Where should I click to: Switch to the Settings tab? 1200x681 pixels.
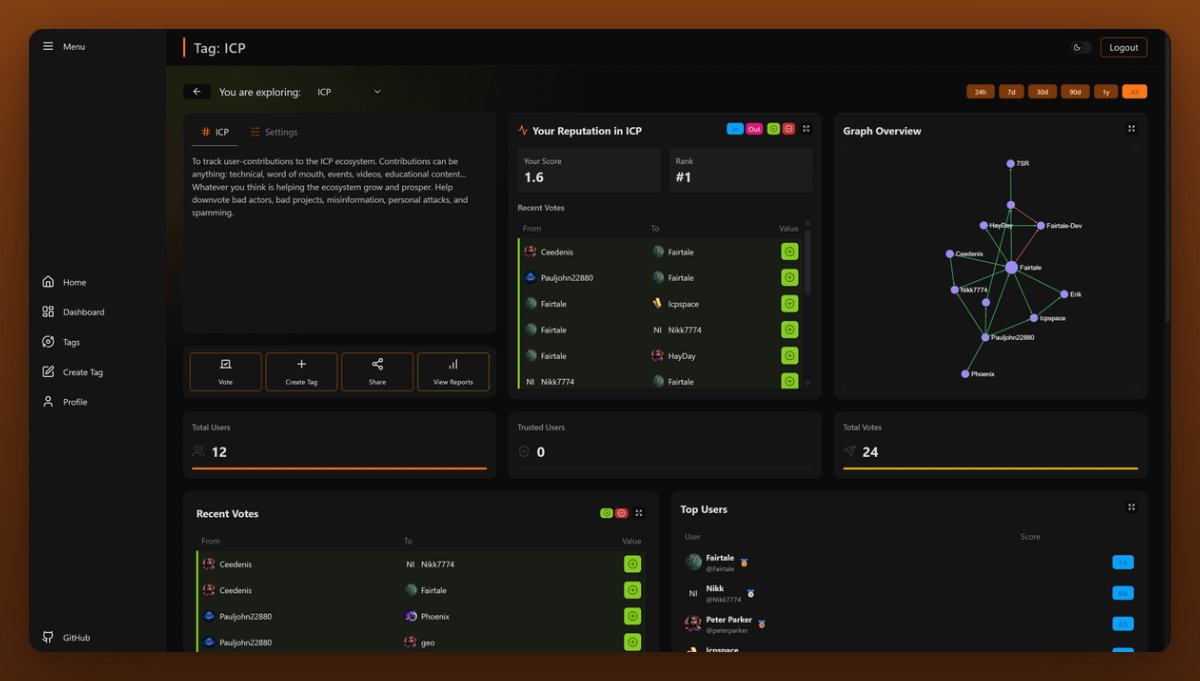[x=274, y=132]
